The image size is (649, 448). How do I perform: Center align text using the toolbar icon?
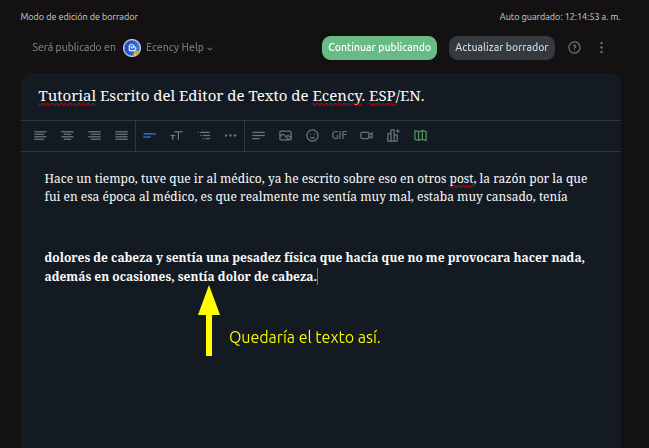point(67,135)
